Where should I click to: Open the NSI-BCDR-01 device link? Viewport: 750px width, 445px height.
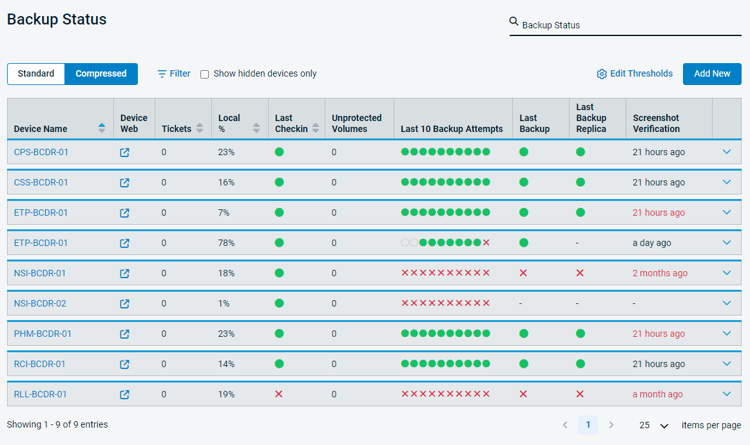[x=40, y=273]
